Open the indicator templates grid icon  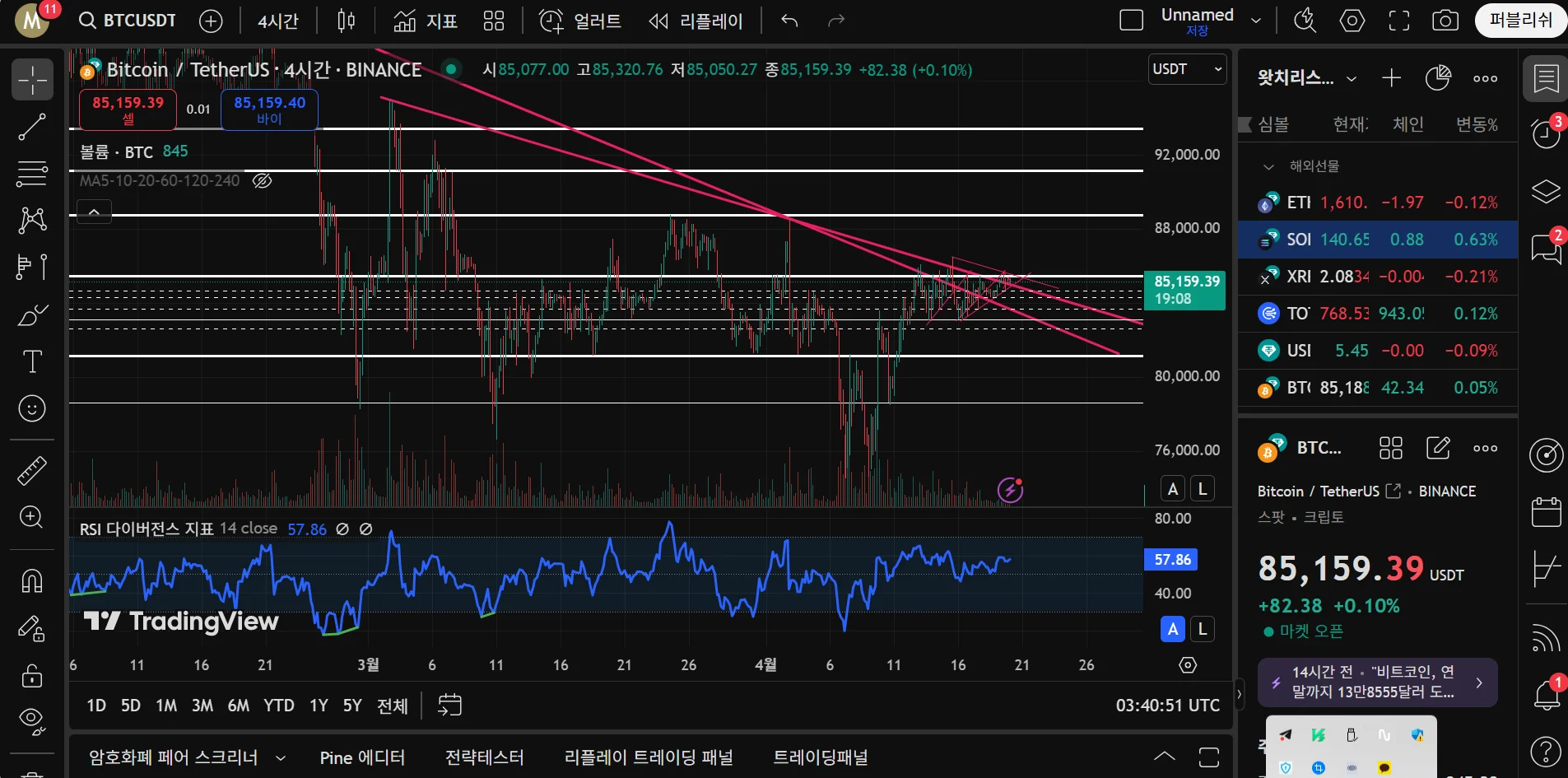tap(494, 21)
